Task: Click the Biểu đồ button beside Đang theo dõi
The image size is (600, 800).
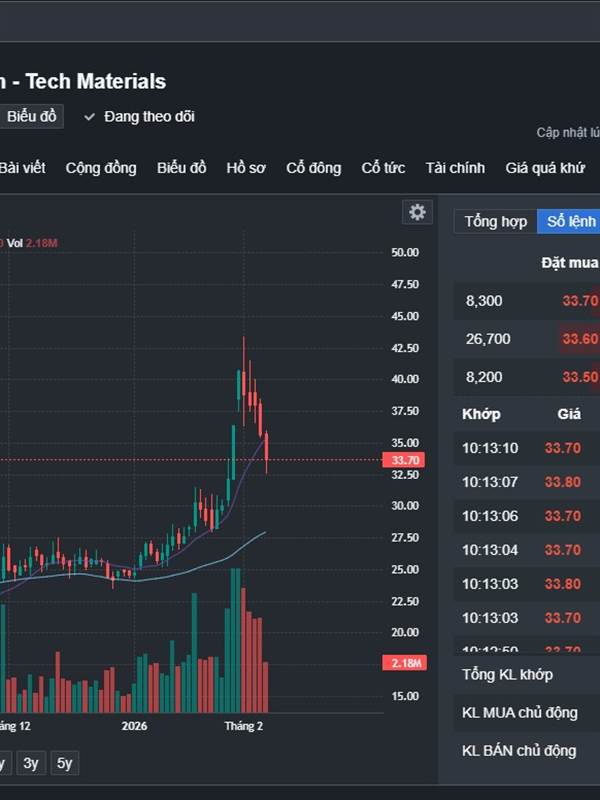Action: (31, 117)
